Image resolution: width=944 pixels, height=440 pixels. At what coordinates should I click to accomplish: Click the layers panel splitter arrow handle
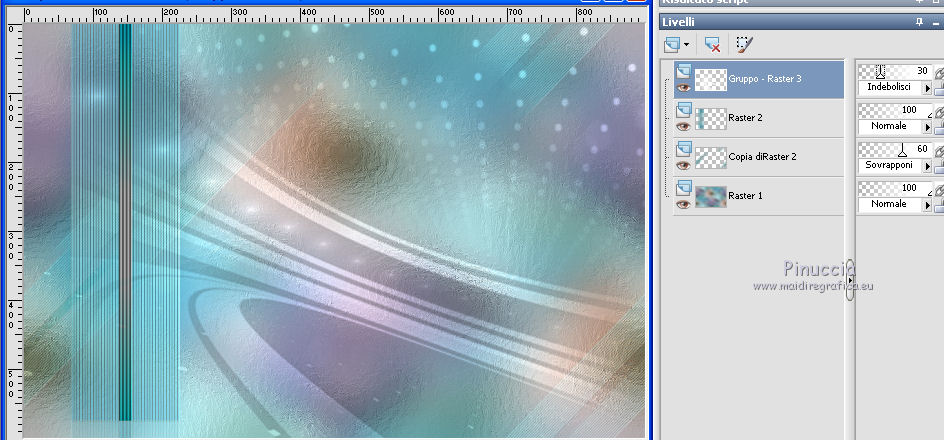point(850,280)
